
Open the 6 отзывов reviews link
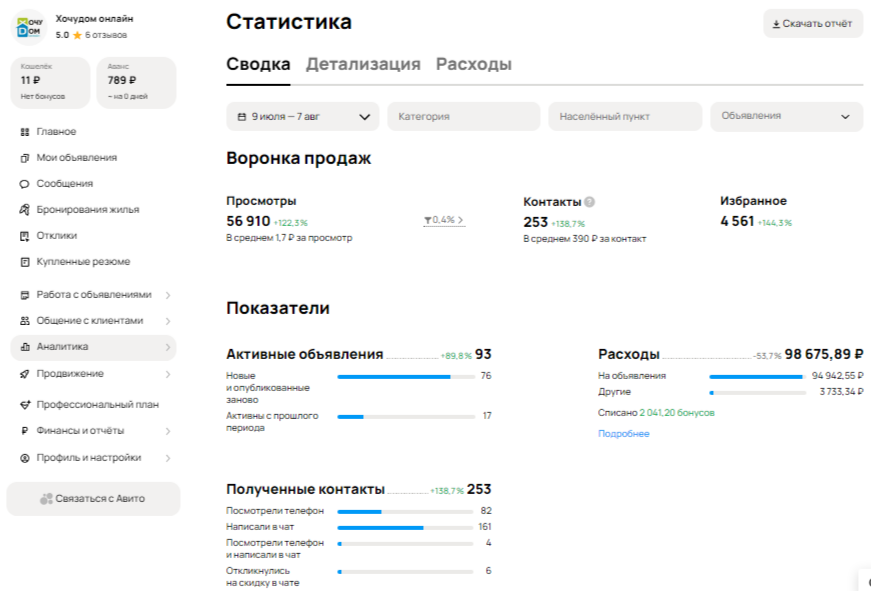point(106,35)
